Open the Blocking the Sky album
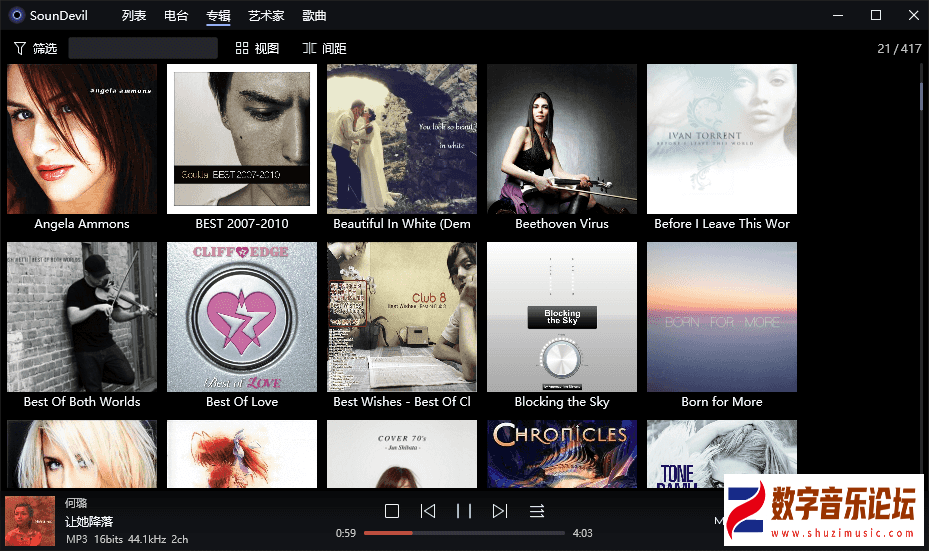Viewport: 929px width, 551px height. (562, 317)
